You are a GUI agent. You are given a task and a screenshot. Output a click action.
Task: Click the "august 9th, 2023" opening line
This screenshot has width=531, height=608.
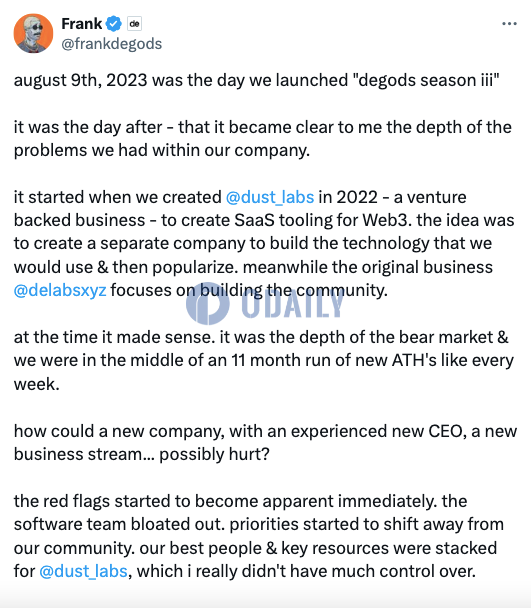coord(256,80)
